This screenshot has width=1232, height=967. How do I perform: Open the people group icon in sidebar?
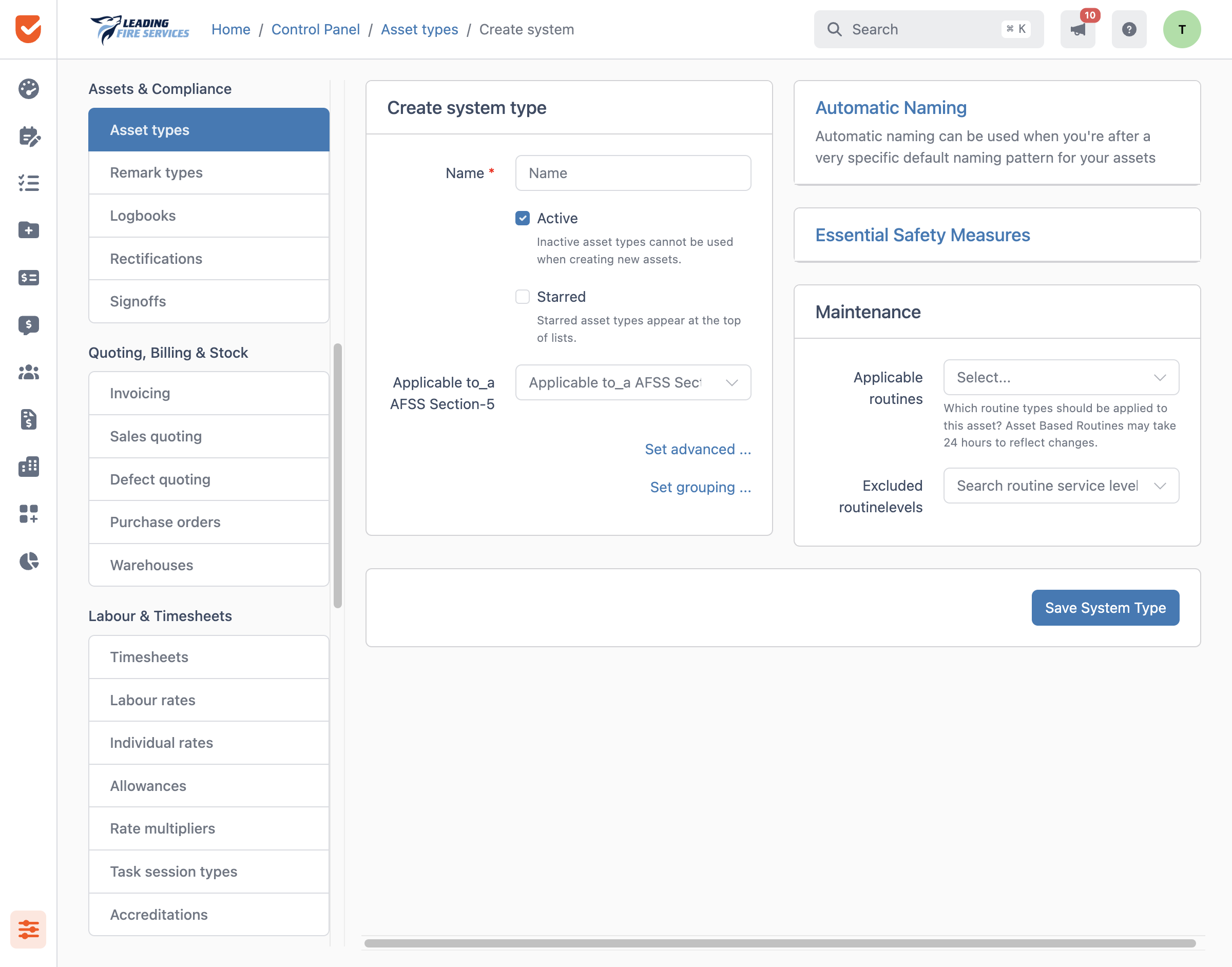(x=28, y=373)
